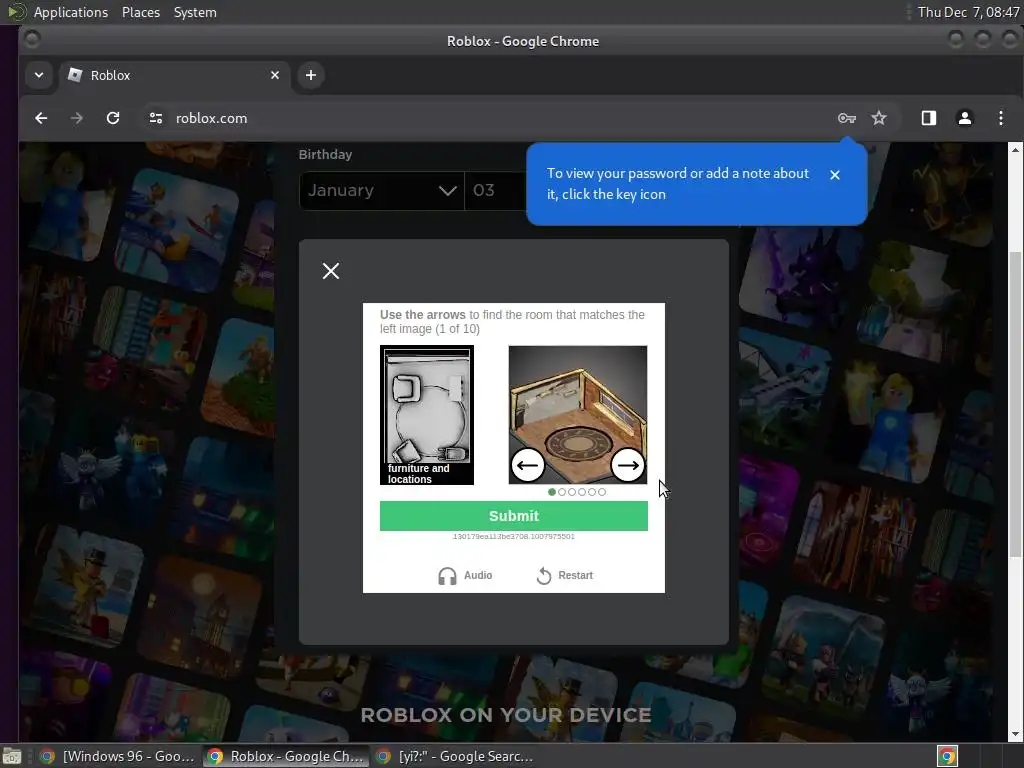The height and width of the screenshot is (768, 1024).
Task: Click the furniture and locations reference image
Action: (x=427, y=415)
